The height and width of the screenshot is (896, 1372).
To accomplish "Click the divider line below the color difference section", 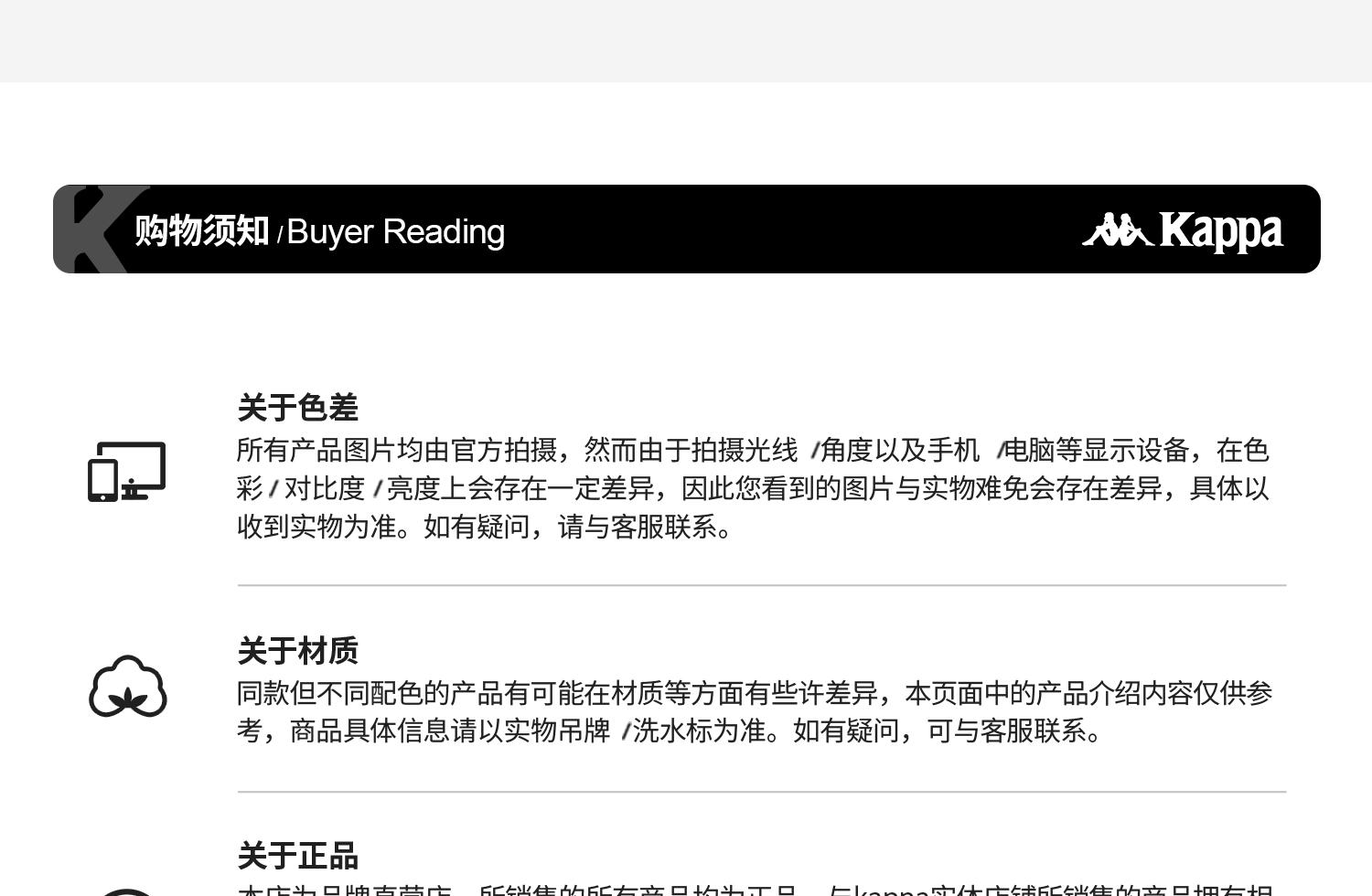I will click(762, 585).
